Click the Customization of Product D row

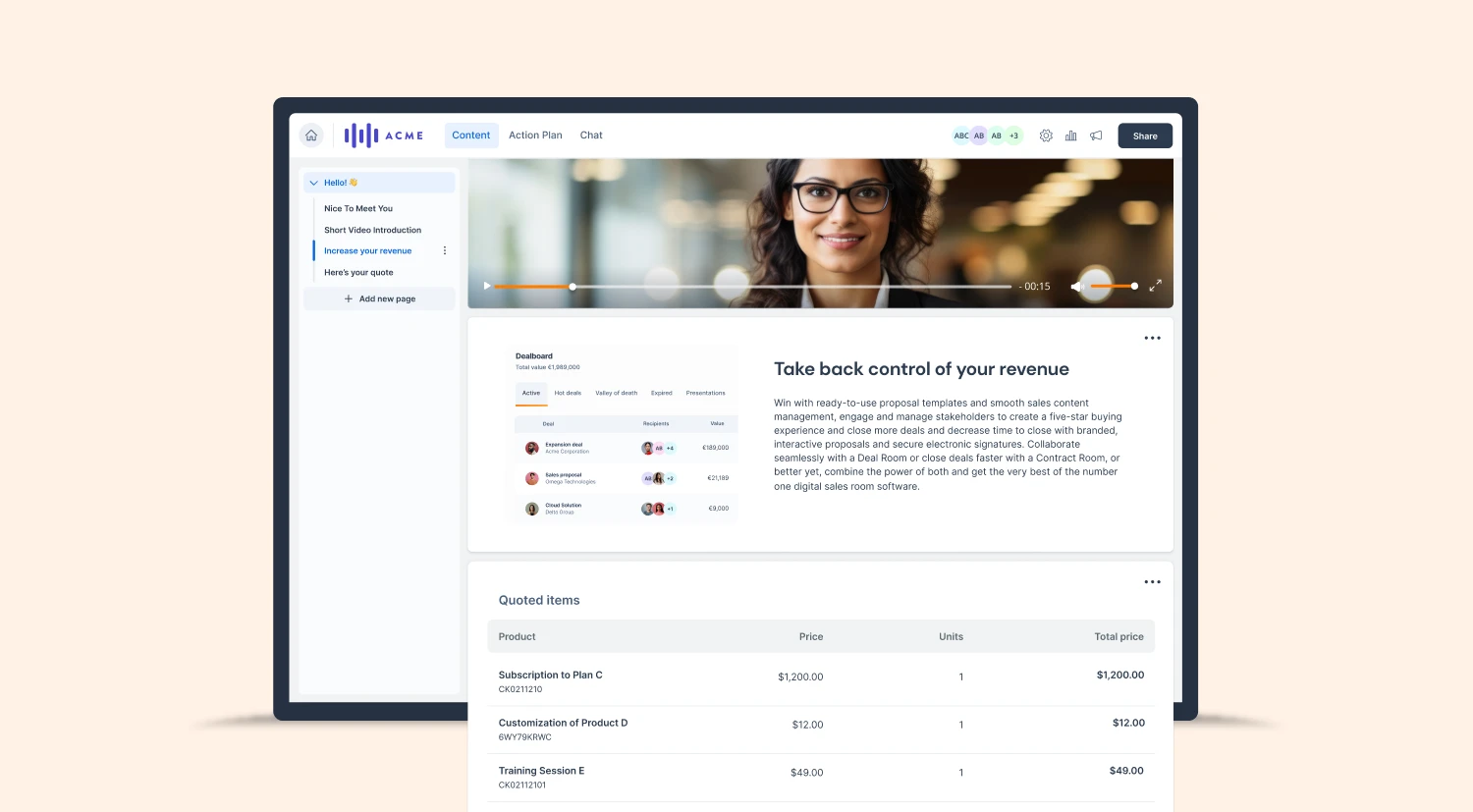[x=821, y=730]
